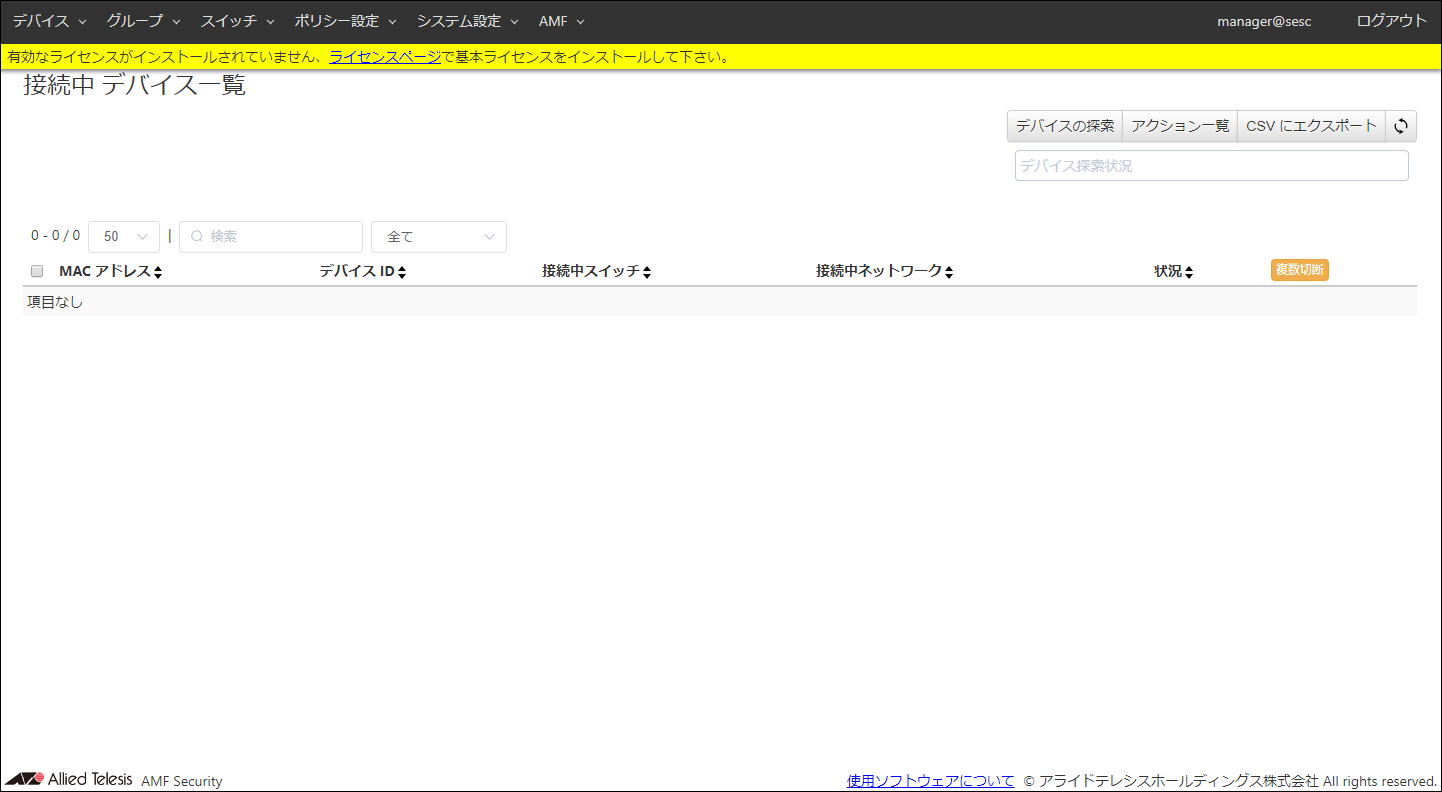The height and width of the screenshot is (792, 1442).
Task: Follow the ライセンスページ link in banner
Action: (385, 57)
